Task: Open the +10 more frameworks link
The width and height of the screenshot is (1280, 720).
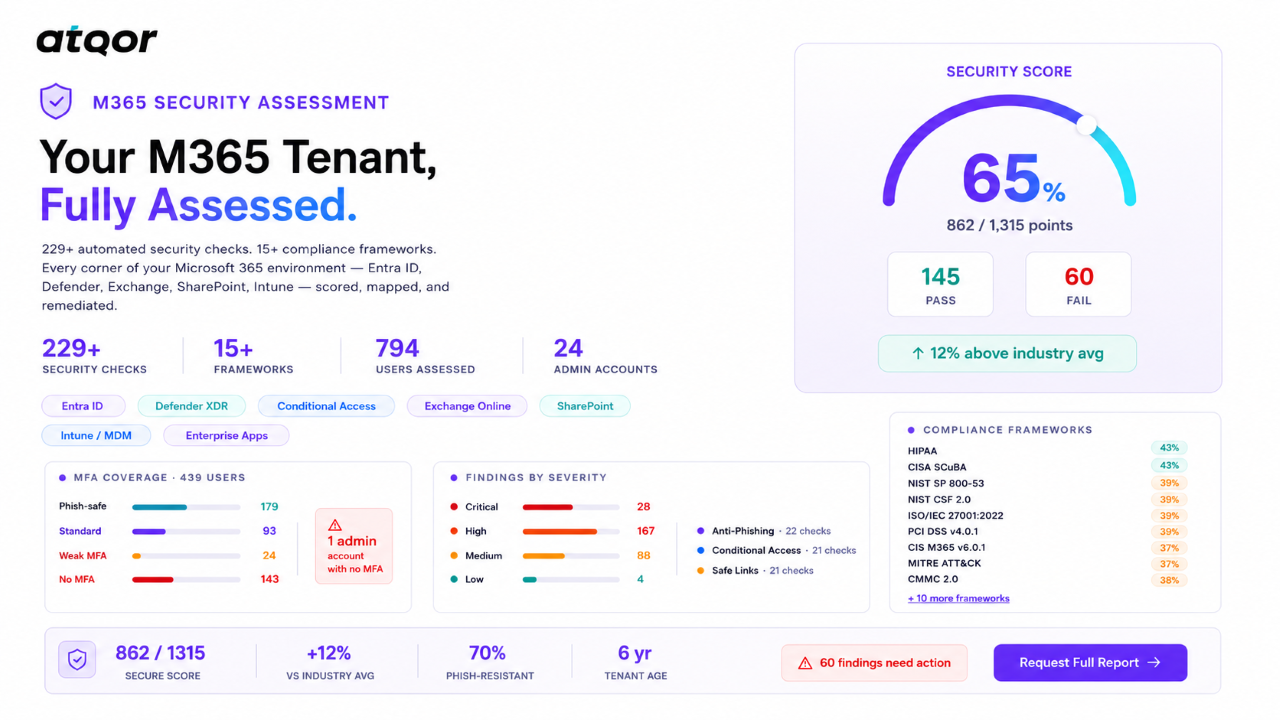Action: pyautogui.click(x=958, y=598)
